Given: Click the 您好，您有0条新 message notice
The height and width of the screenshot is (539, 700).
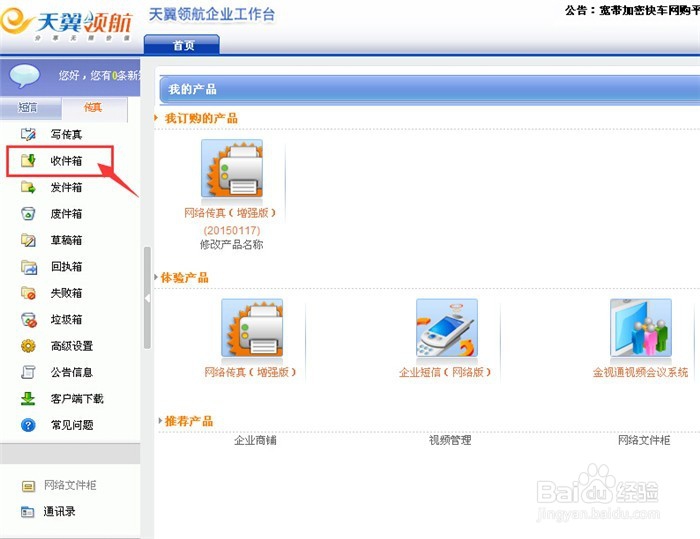Looking at the screenshot, I should [99, 75].
